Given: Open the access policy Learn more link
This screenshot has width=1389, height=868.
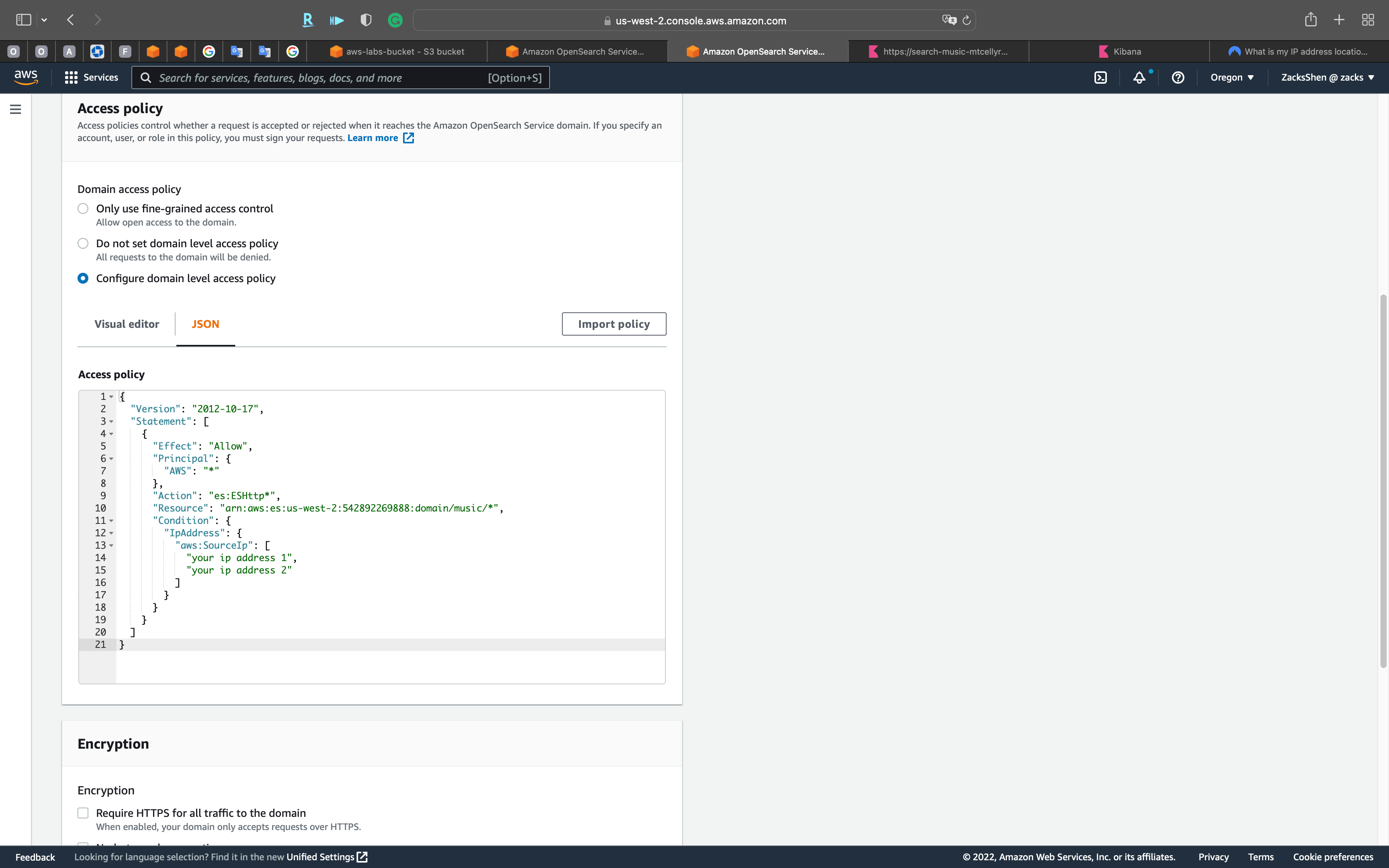Looking at the screenshot, I should [372, 138].
